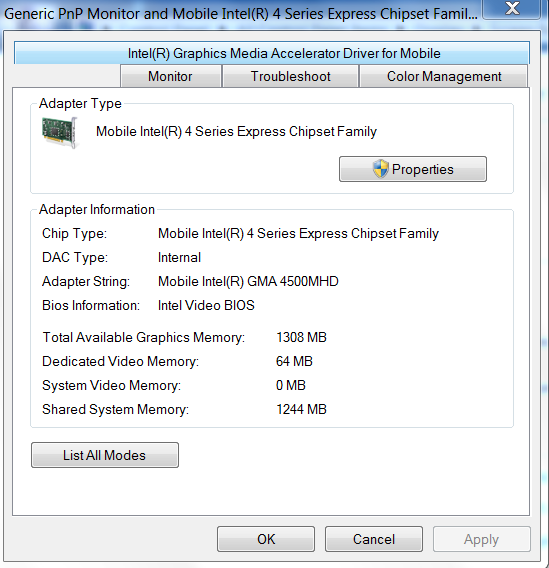Click the Adapter Type group heading
549x568 pixels.
[x=80, y=104]
